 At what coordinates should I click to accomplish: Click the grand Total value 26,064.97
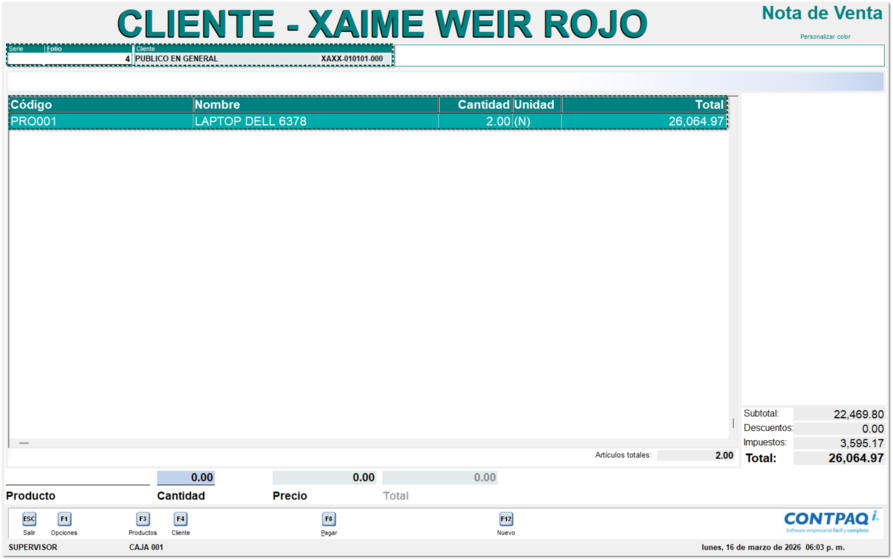pyautogui.click(x=839, y=458)
